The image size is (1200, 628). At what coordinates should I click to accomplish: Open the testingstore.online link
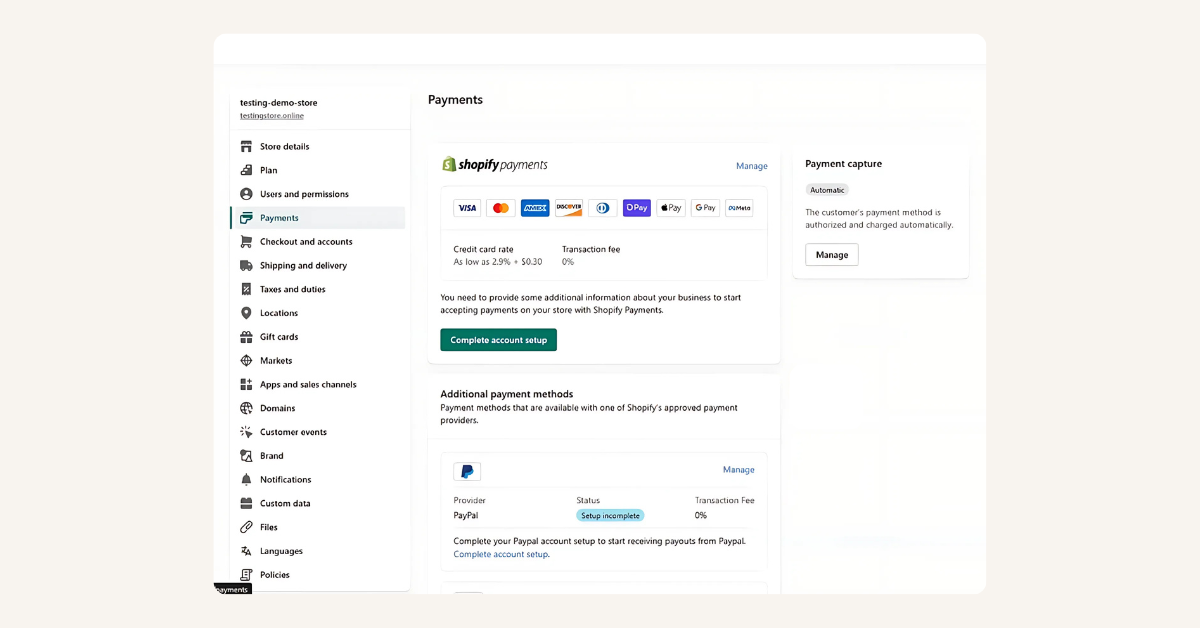[270, 116]
